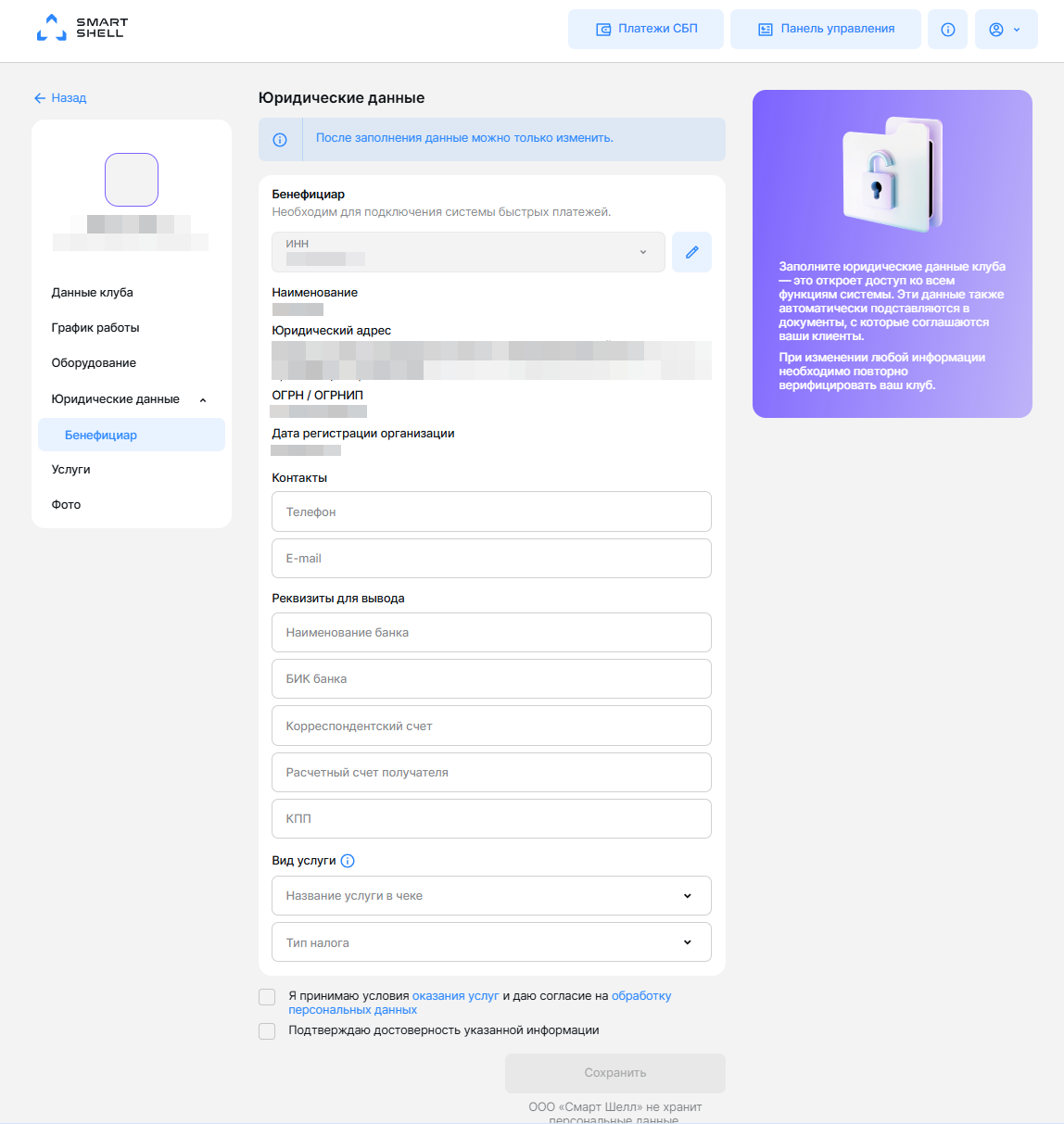This screenshot has width=1064, height=1124.
Task: Open Услуги section
Action: tap(71, 469)
